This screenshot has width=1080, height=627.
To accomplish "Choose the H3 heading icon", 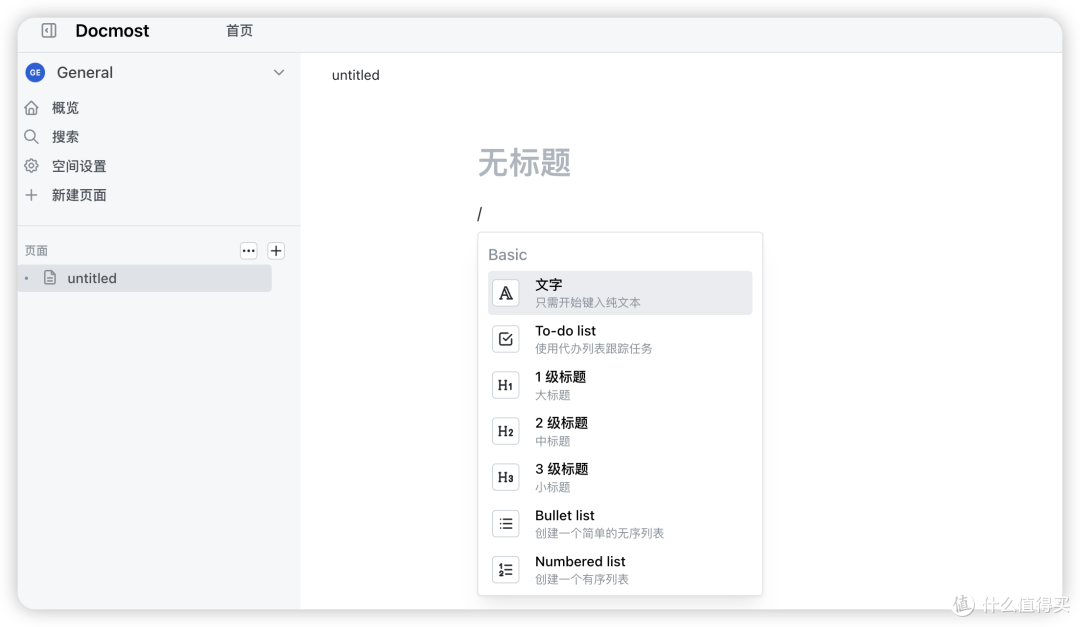I will click(505, 477).
